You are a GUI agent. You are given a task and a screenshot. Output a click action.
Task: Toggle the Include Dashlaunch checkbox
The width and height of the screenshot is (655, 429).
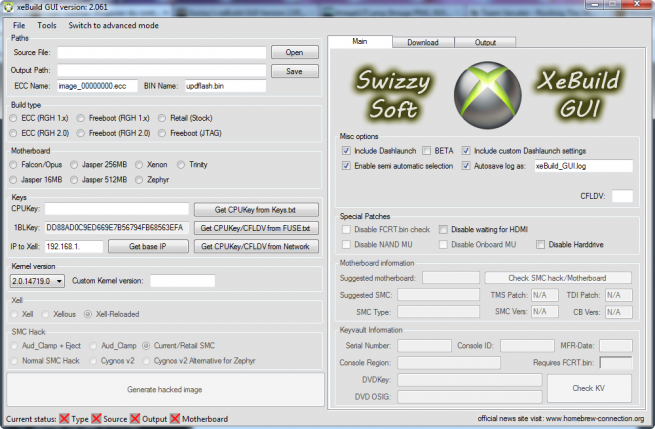click(x=346, y=151)
